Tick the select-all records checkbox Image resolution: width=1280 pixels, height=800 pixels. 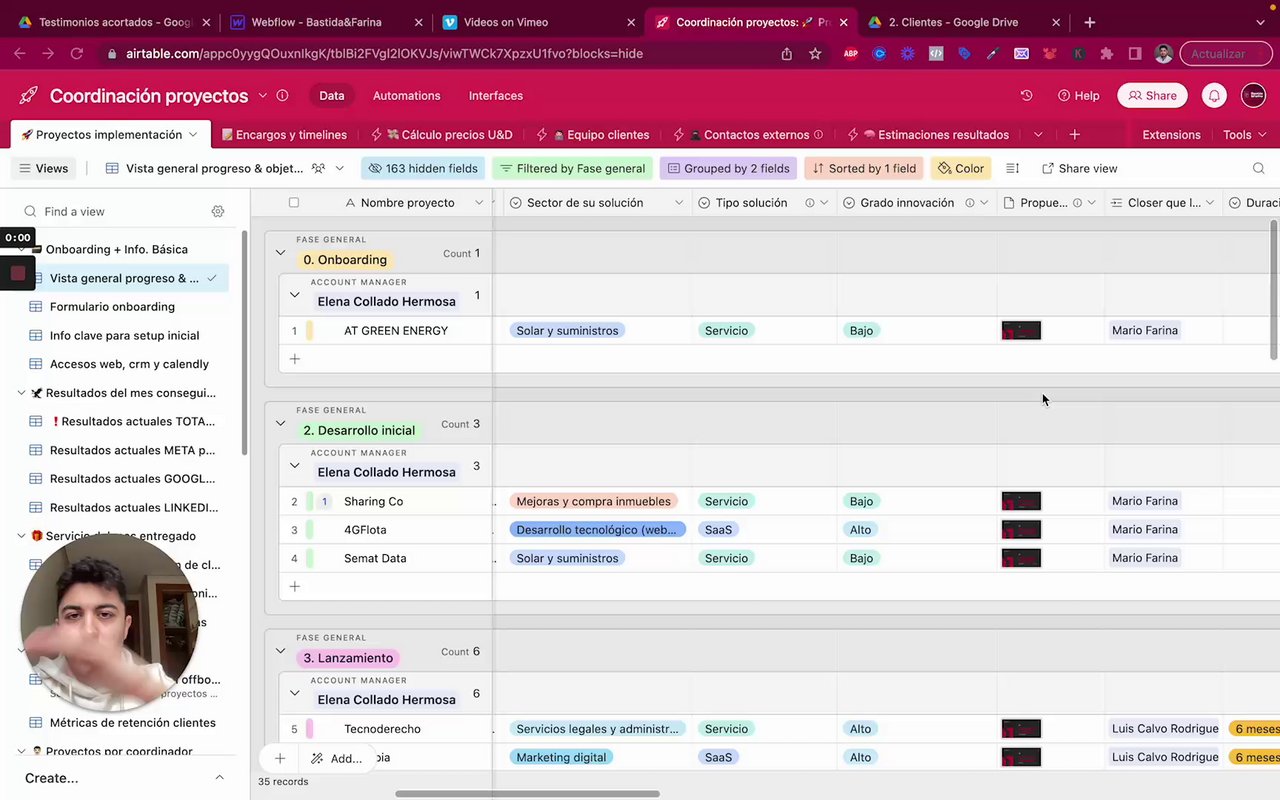(293, 203)
